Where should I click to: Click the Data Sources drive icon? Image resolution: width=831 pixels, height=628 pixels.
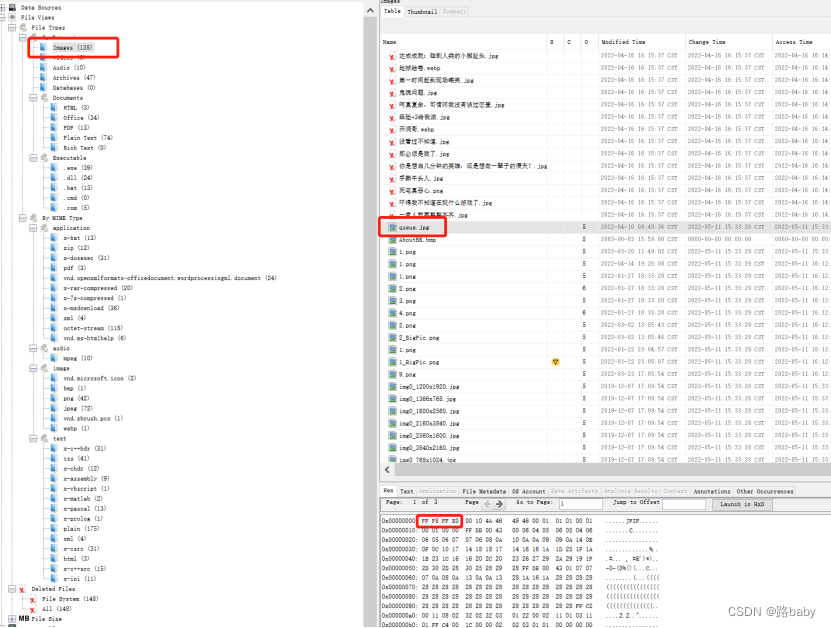click(x=12, y=7)
